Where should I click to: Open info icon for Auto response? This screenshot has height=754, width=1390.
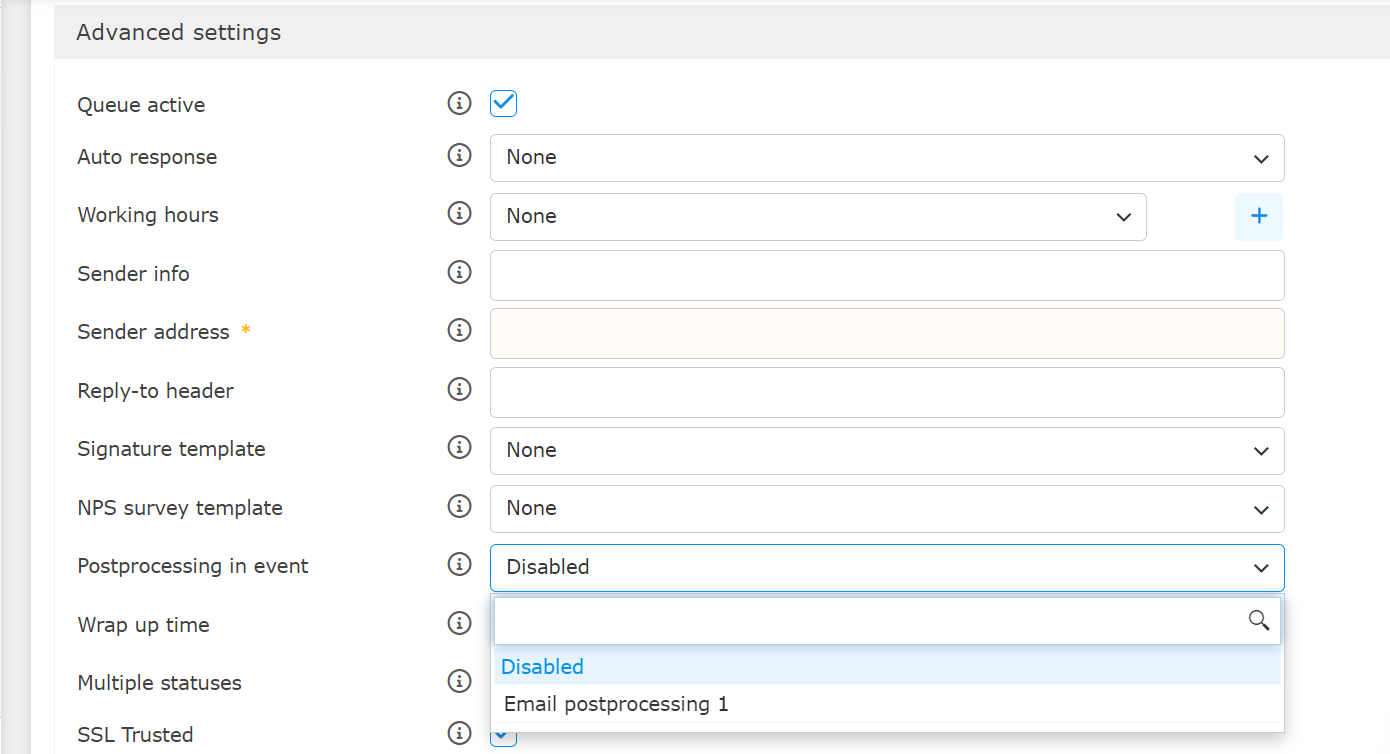[x=459, y=155]
